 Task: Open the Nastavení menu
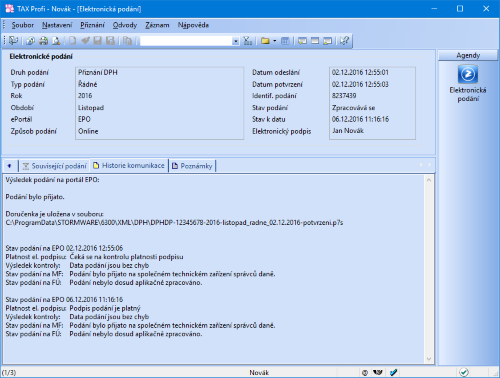pos(57,25)
